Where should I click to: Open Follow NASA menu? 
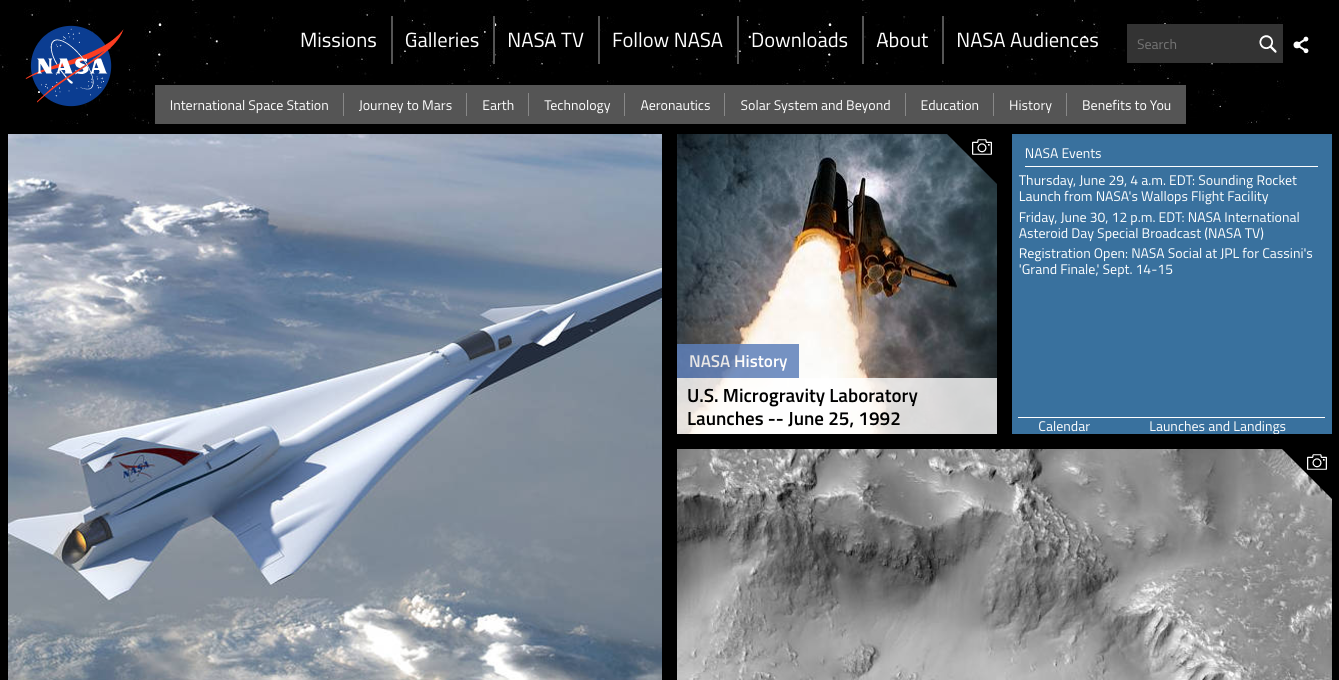coord(667,40)
